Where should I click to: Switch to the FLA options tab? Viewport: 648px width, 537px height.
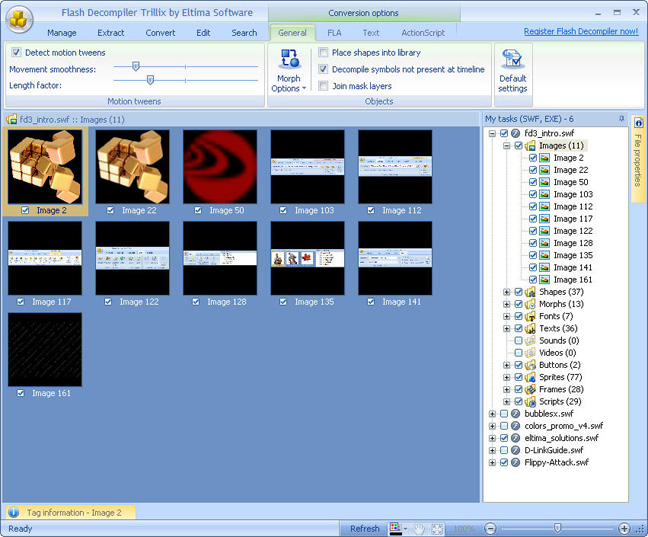coord(334,33)
